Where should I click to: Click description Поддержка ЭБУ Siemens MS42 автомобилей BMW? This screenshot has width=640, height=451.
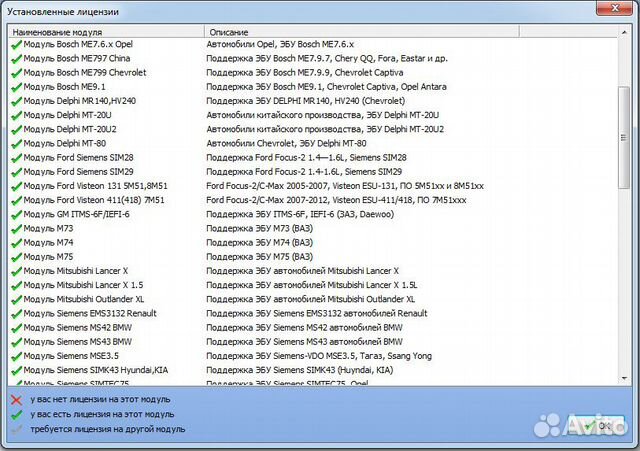[304, 328]
